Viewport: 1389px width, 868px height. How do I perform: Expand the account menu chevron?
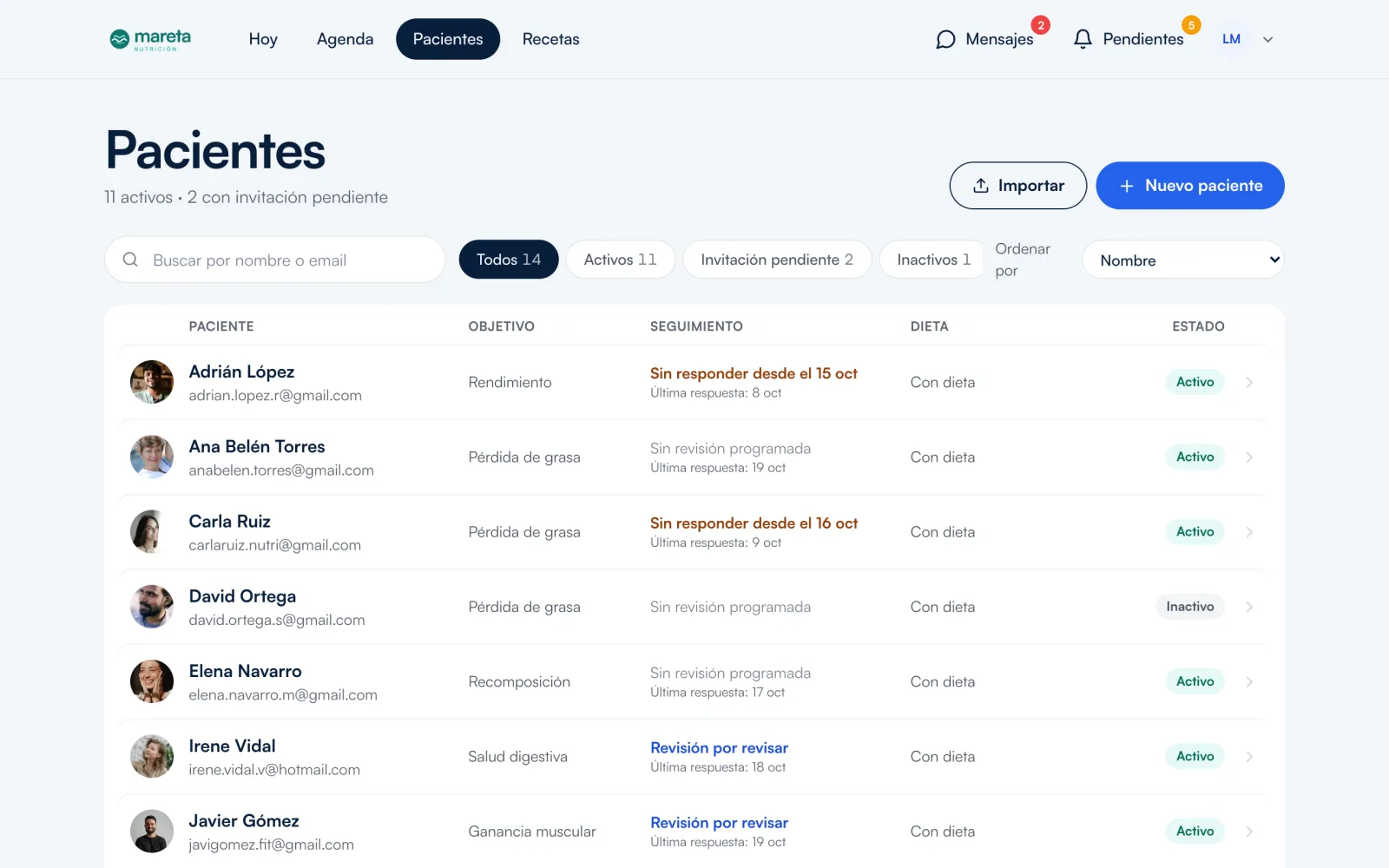pyautogui.click(x=1267, y=39)
